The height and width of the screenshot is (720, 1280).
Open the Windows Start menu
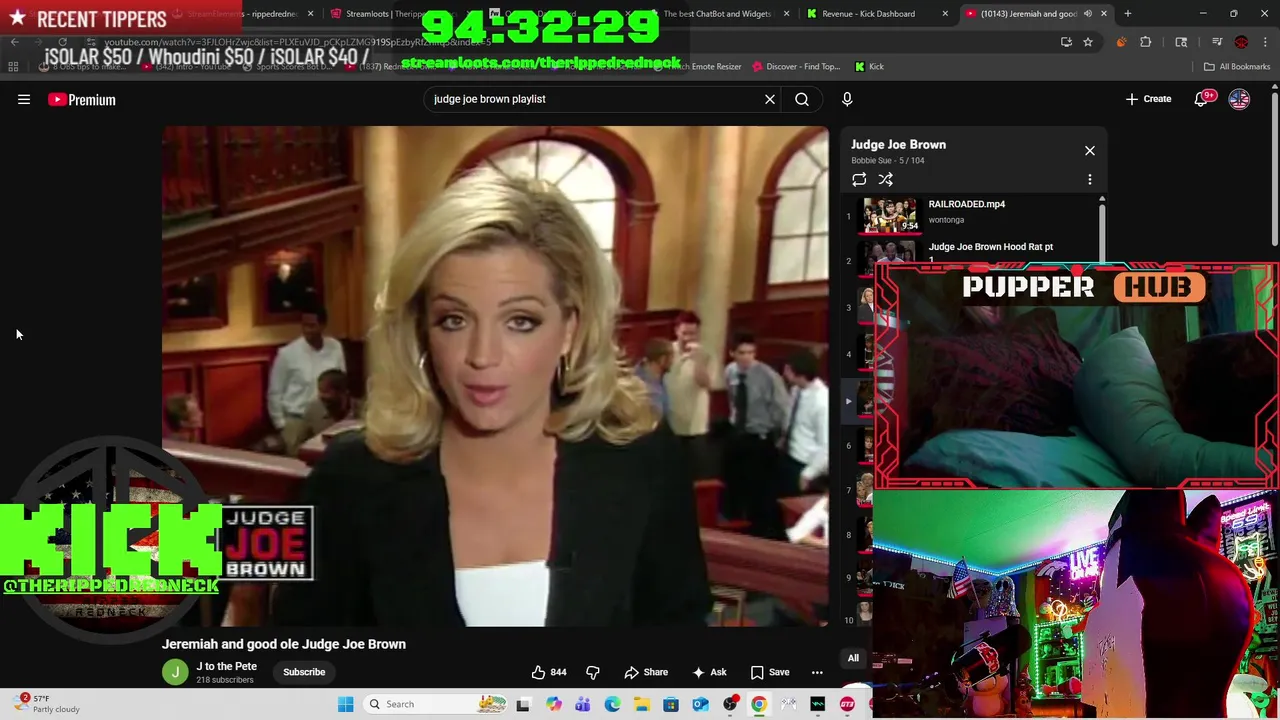[x=346, y=704]
